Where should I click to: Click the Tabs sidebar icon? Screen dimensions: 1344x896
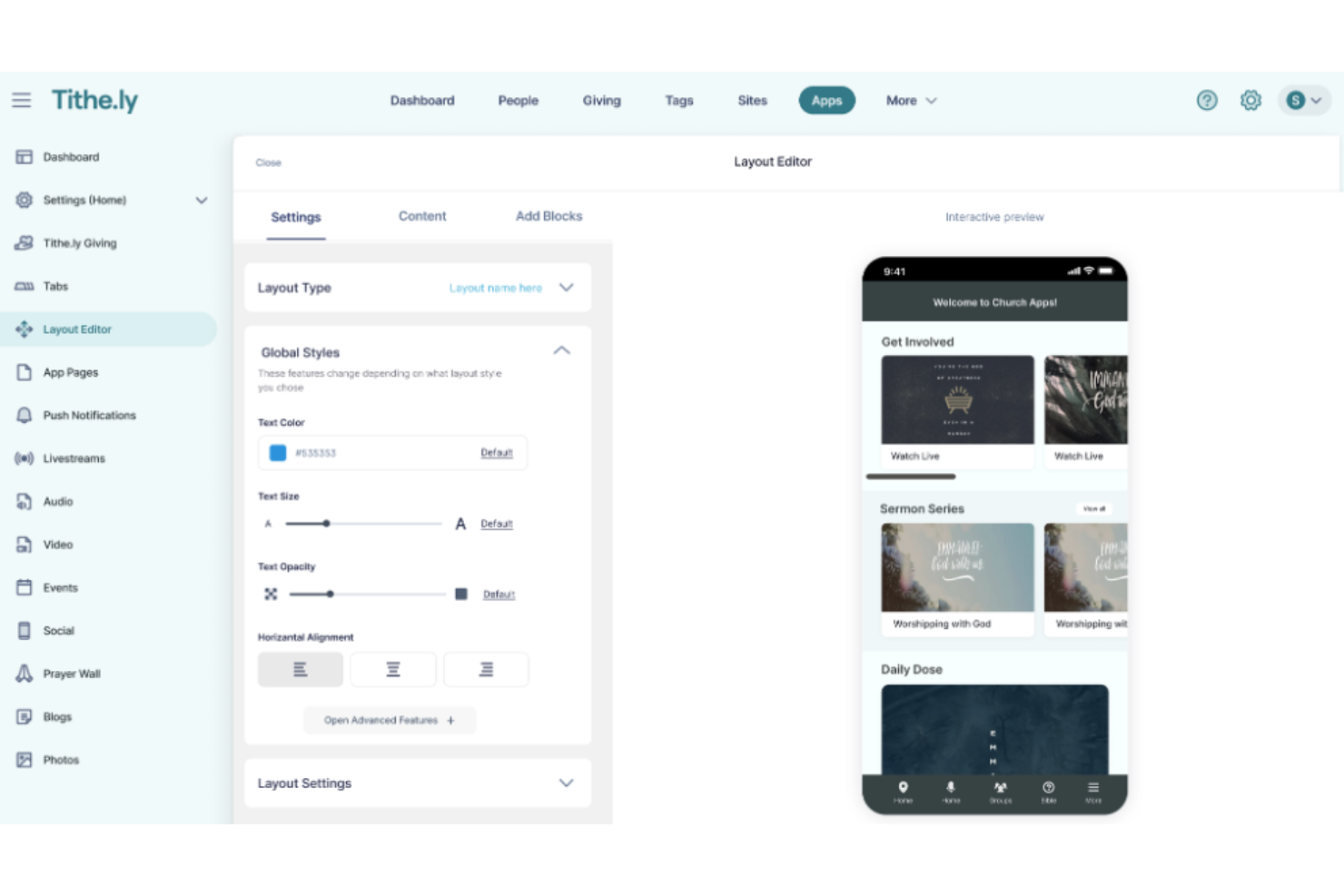tap(24, 286)
